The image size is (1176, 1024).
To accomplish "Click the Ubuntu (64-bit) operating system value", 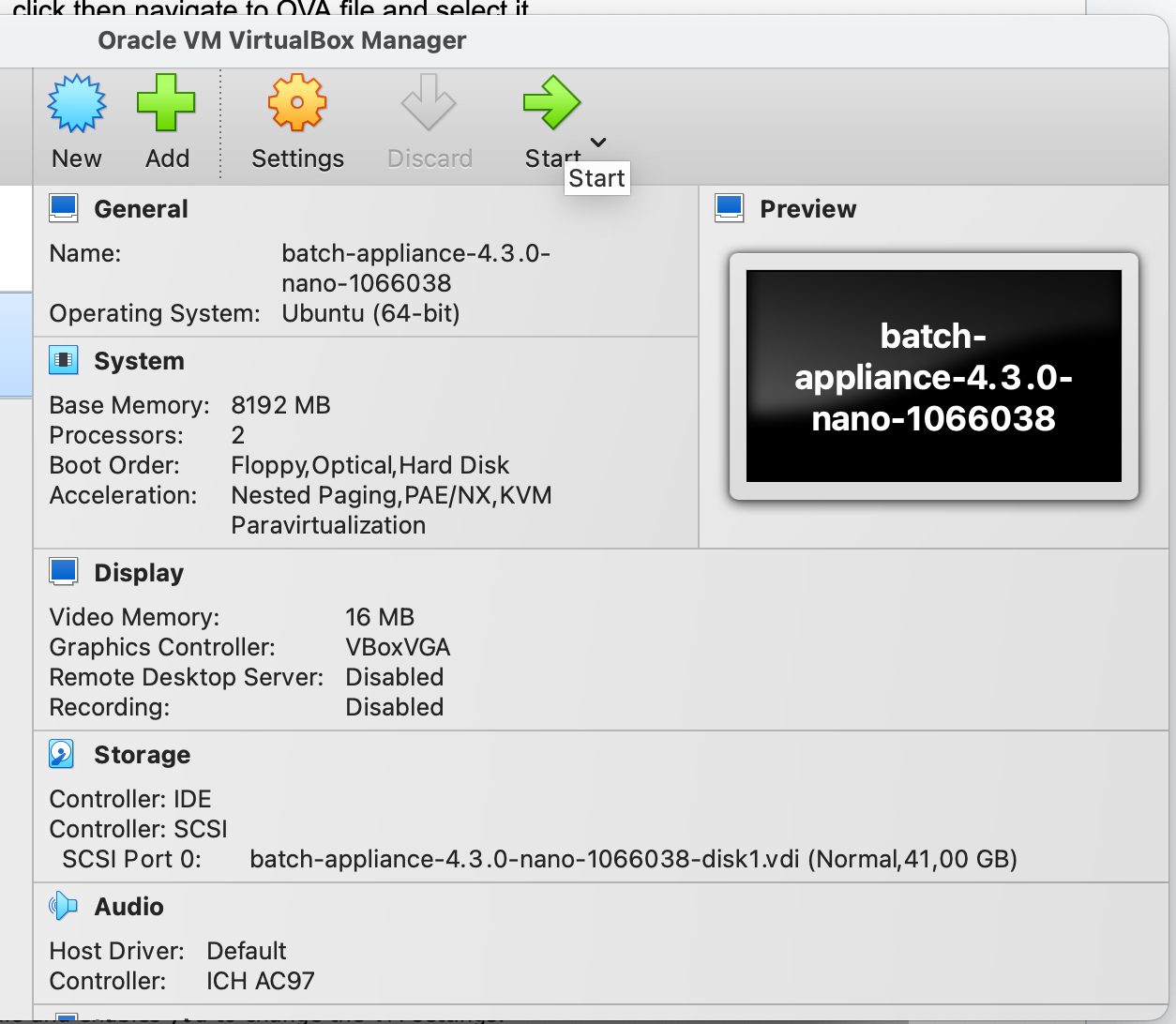I will pyautogui.click(x=371, y=313).
